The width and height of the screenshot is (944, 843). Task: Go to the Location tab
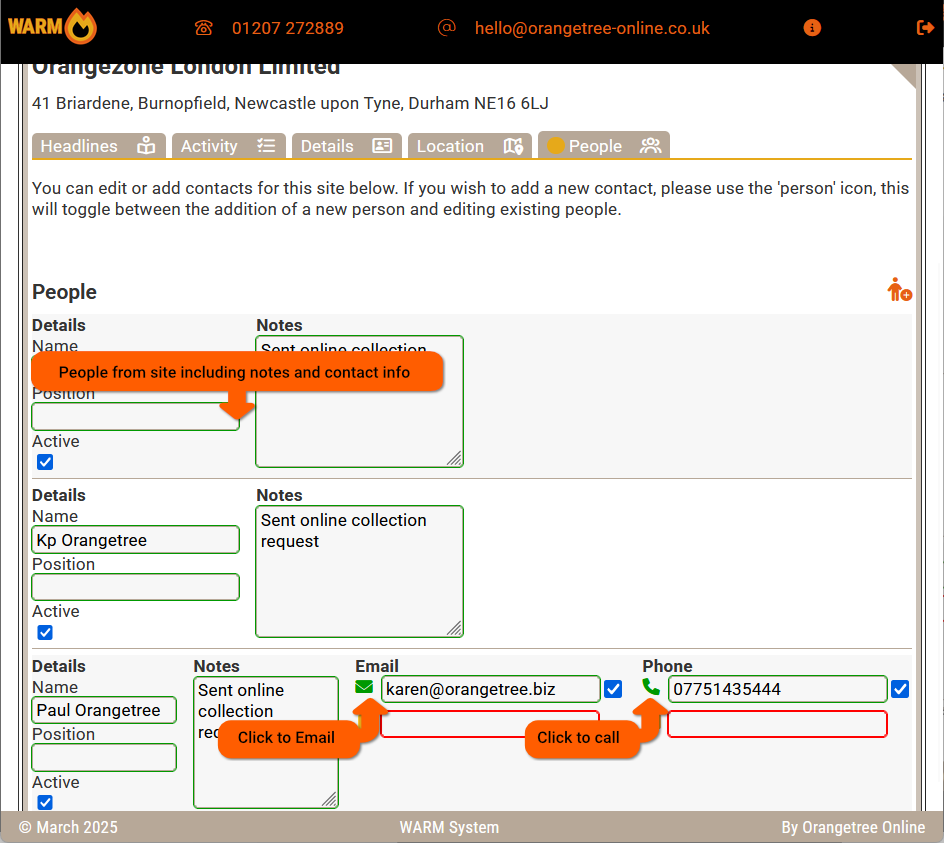click(x=469, y=146)
